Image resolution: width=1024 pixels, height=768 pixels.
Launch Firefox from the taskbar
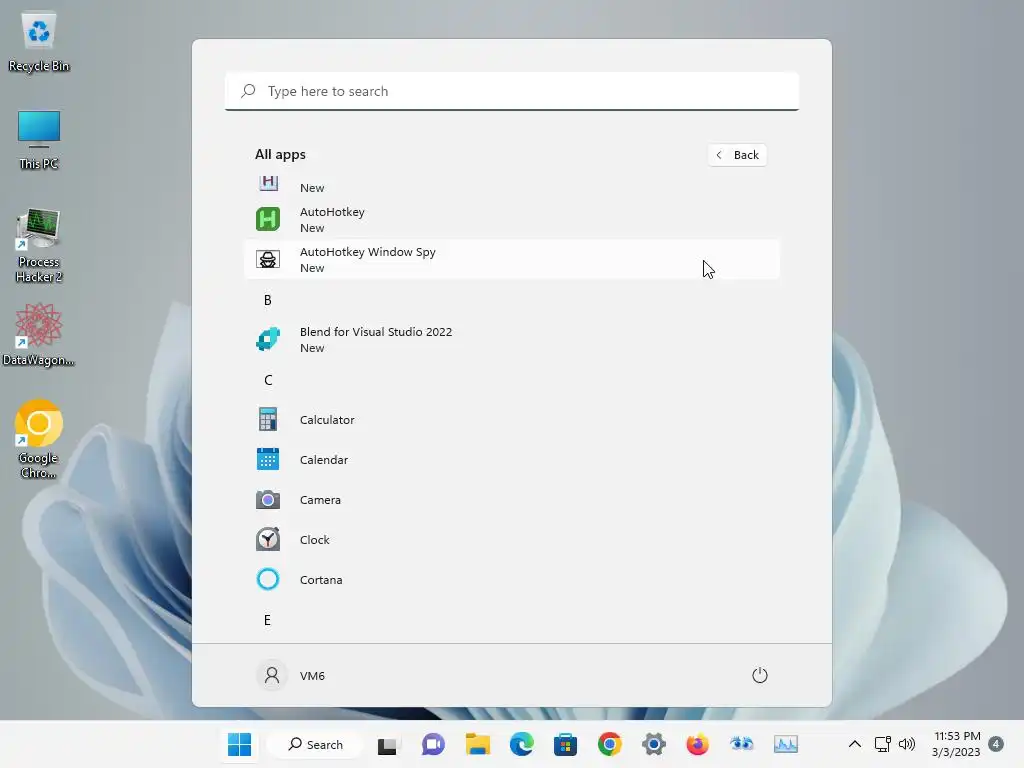tap(697, 744)
